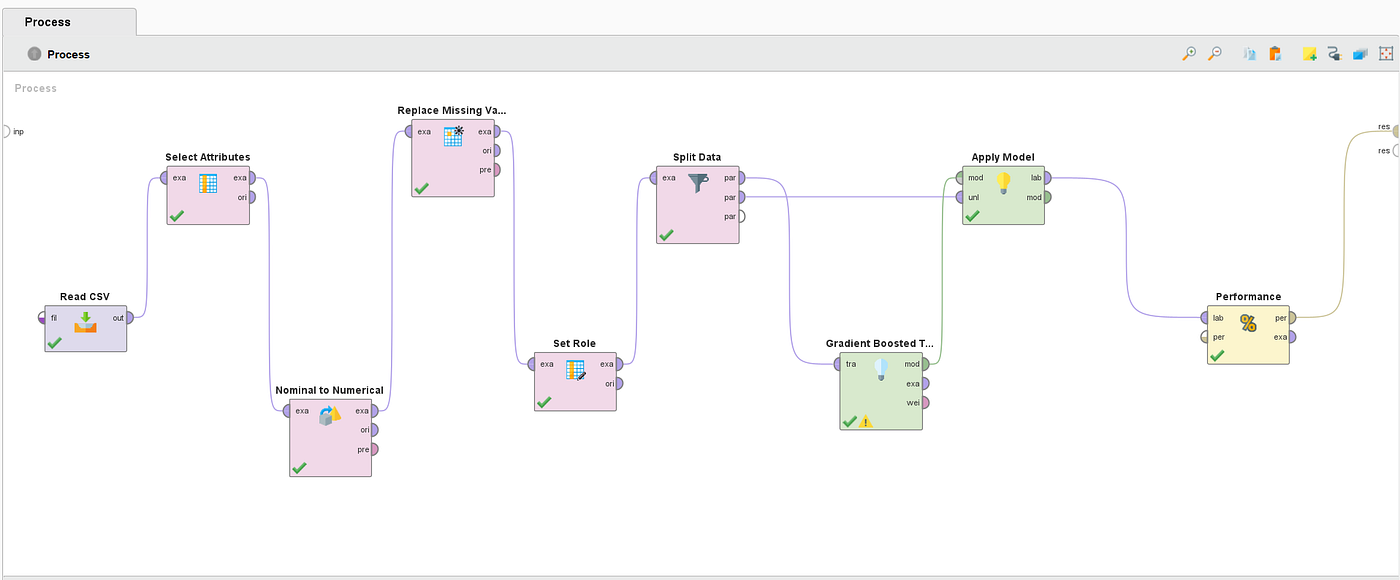The image size is (1400, 580).
Task: Click the green checkmark on Apply Model
Action: point(972,215)
